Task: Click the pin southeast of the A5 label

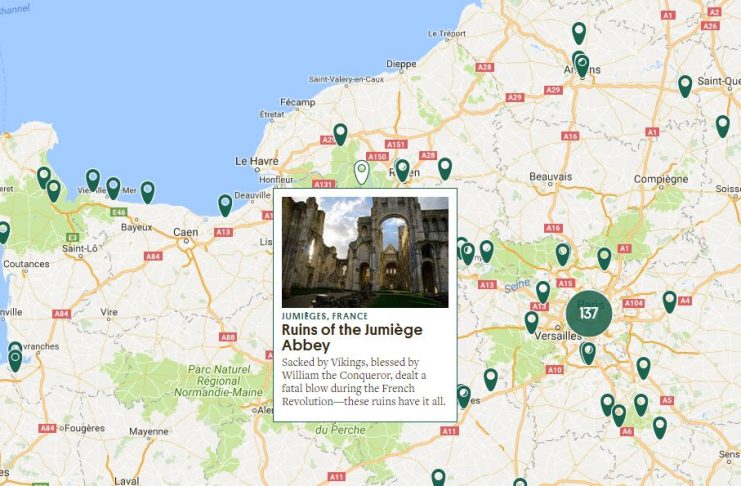Action: (x=660, y=428)
